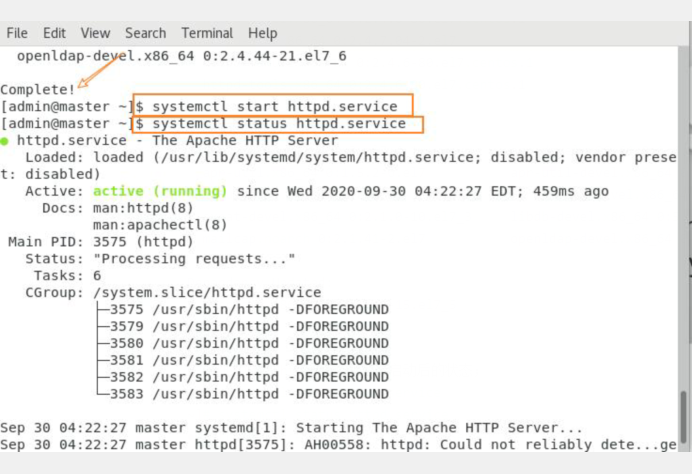Click 'CGroup: /system.slice/httpd.service' line
This screenshot has width=692, height=474.
tap(173, 292)
